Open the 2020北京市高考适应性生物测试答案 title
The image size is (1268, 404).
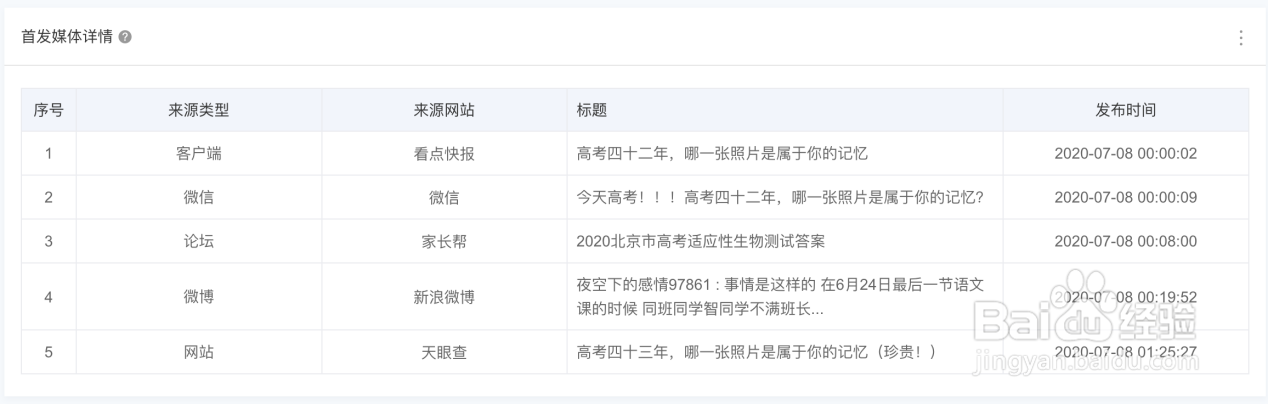point(700,241)
